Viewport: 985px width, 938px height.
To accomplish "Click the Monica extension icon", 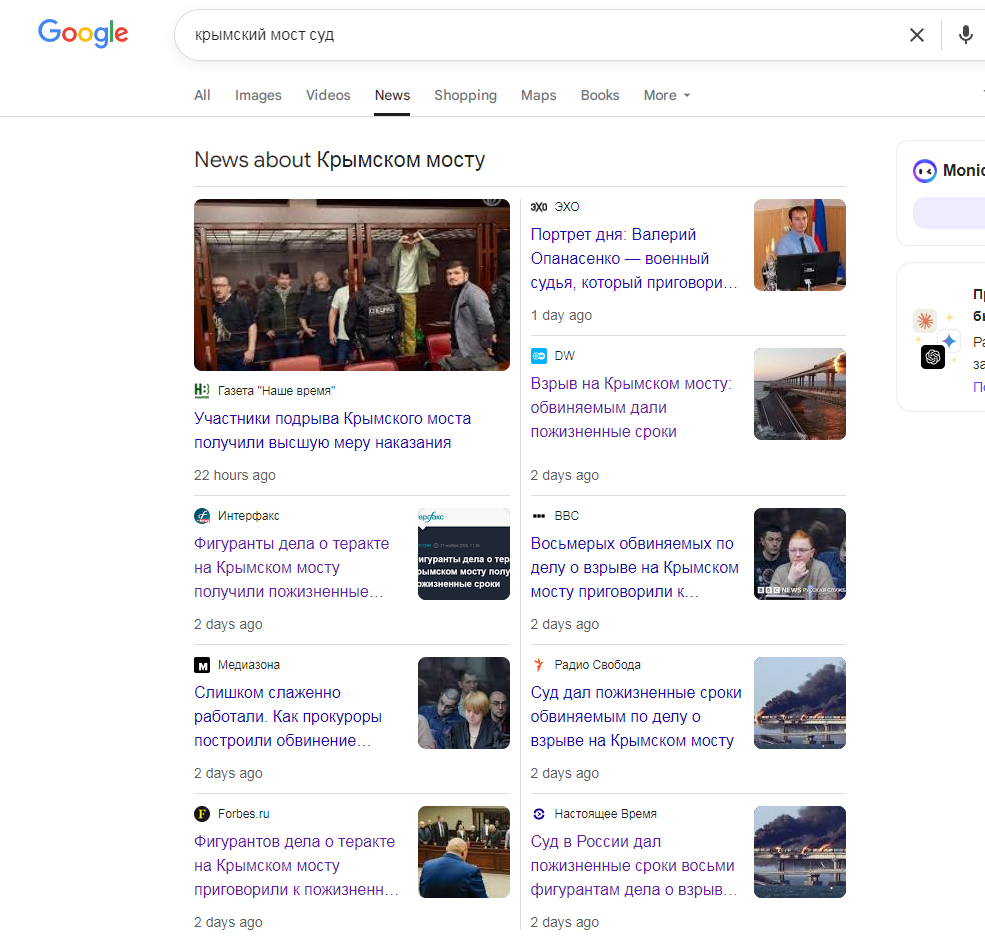I will tap(925, 171).
